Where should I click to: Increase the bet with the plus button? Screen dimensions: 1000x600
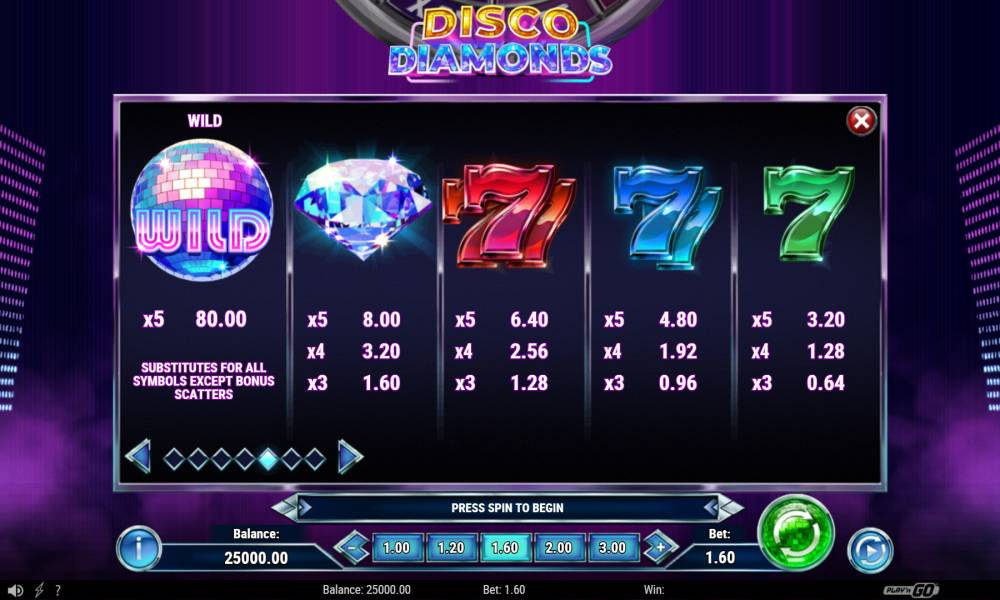[x=659, y=548]
